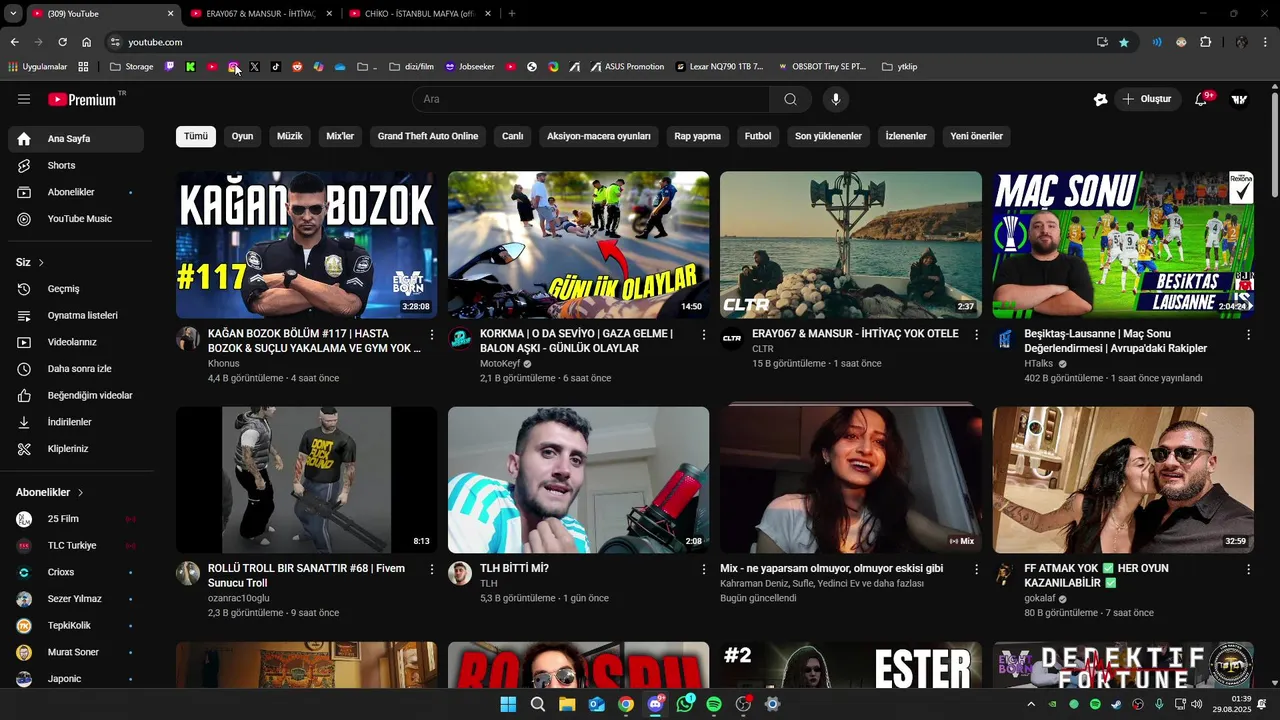
Task: Open the account avatar menu
Action: tap(1240, 99)
